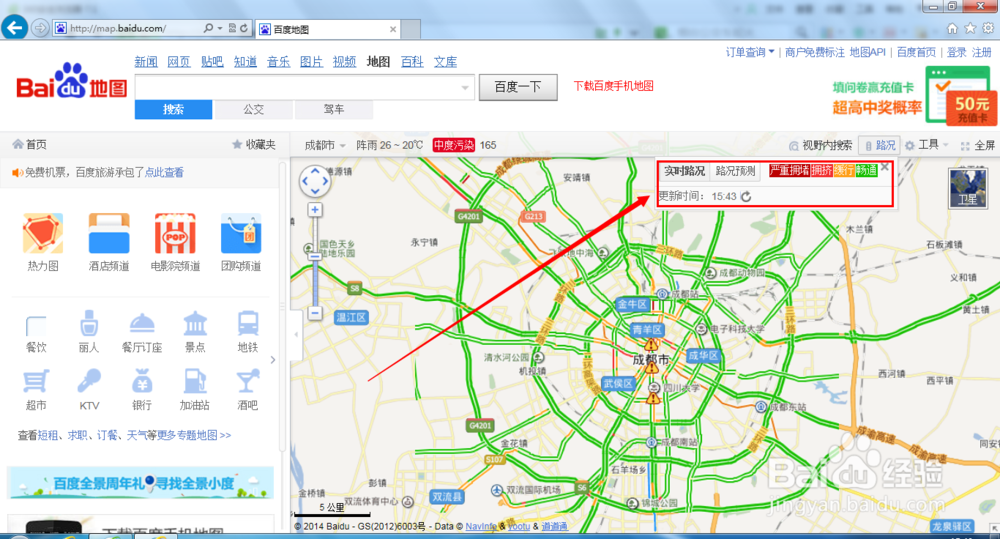1000x539 pixels.
Task: Click the browser forward arrow
Action: tap(40, 28)
